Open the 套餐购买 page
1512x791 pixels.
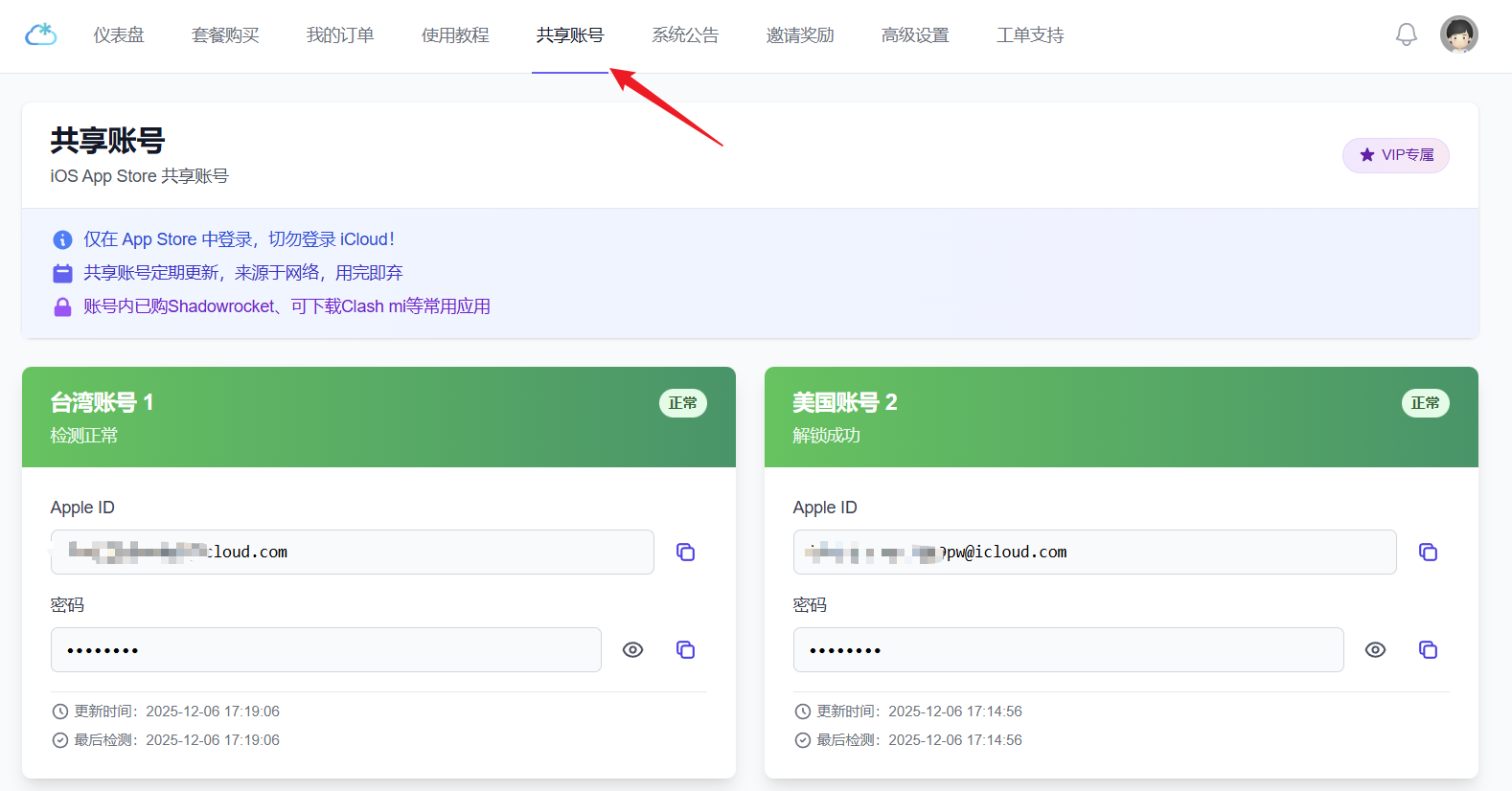225,35
